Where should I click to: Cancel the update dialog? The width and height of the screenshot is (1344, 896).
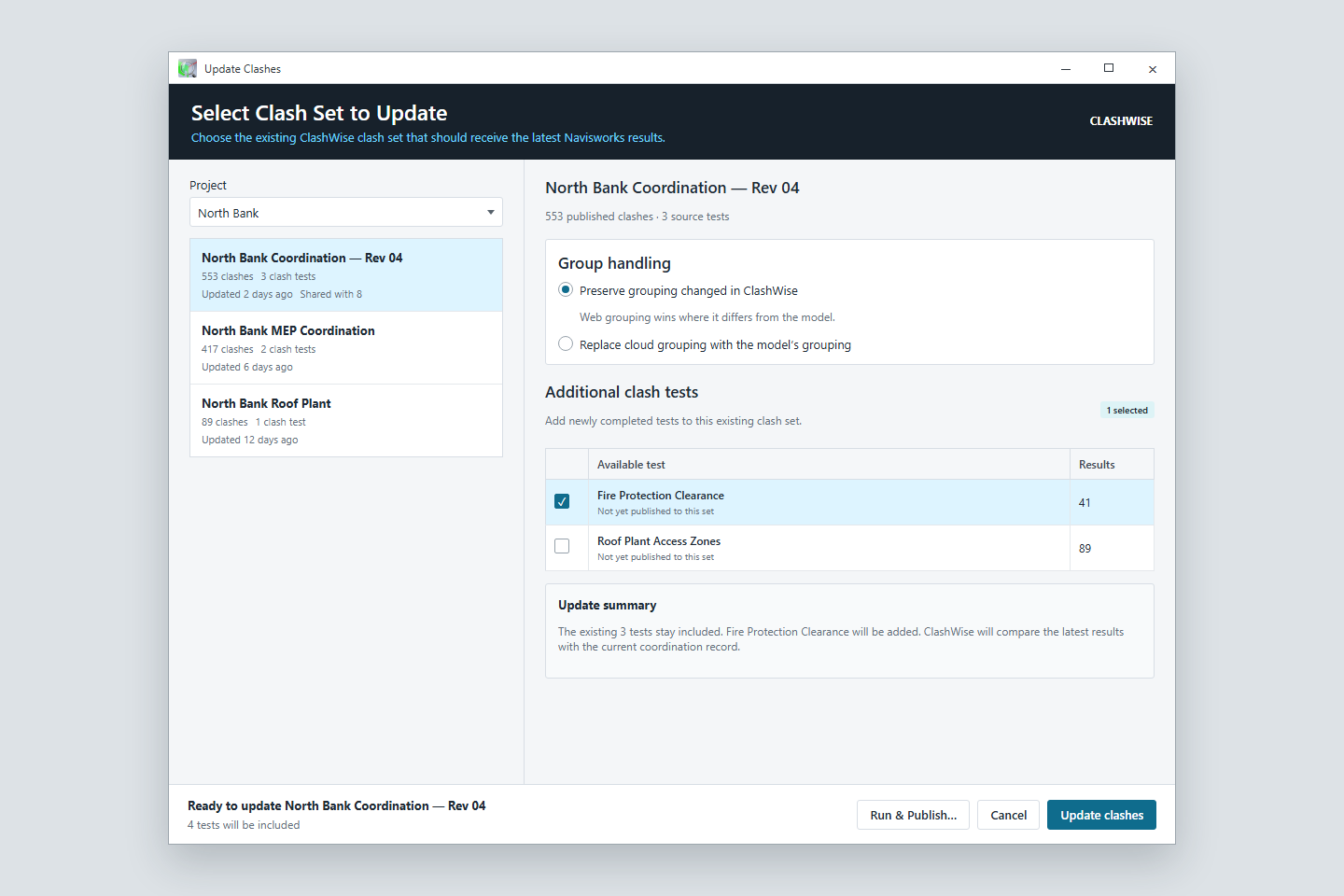point(1008,815)
